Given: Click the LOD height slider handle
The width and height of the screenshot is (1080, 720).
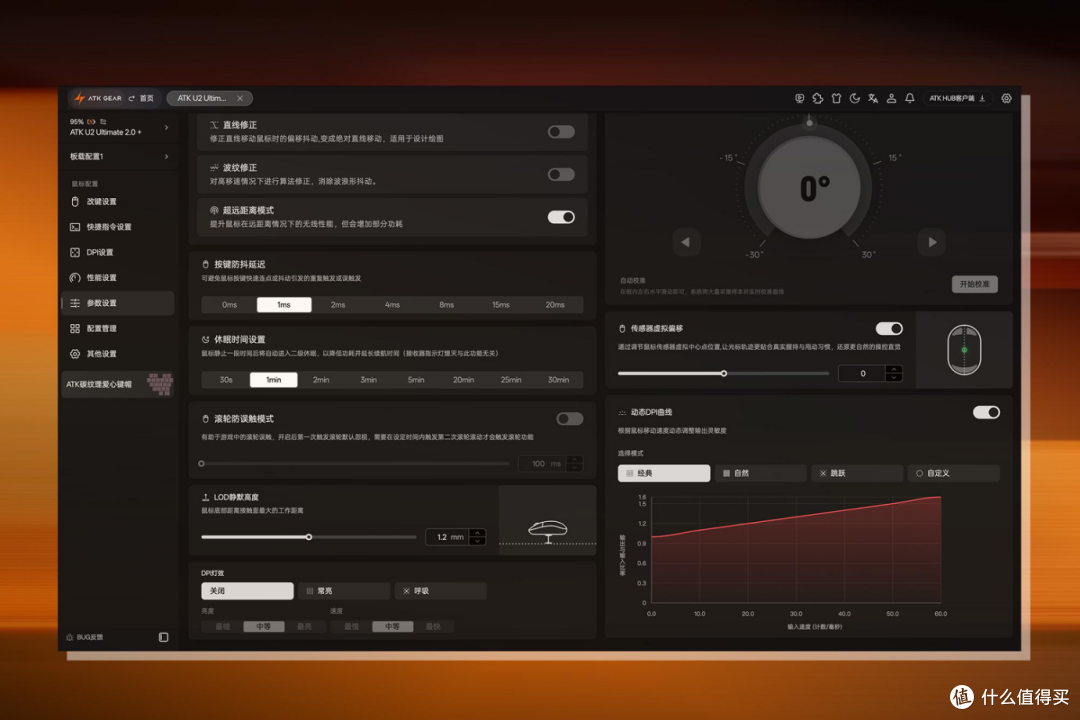Looking at the screenshot, I should (309, 537).
